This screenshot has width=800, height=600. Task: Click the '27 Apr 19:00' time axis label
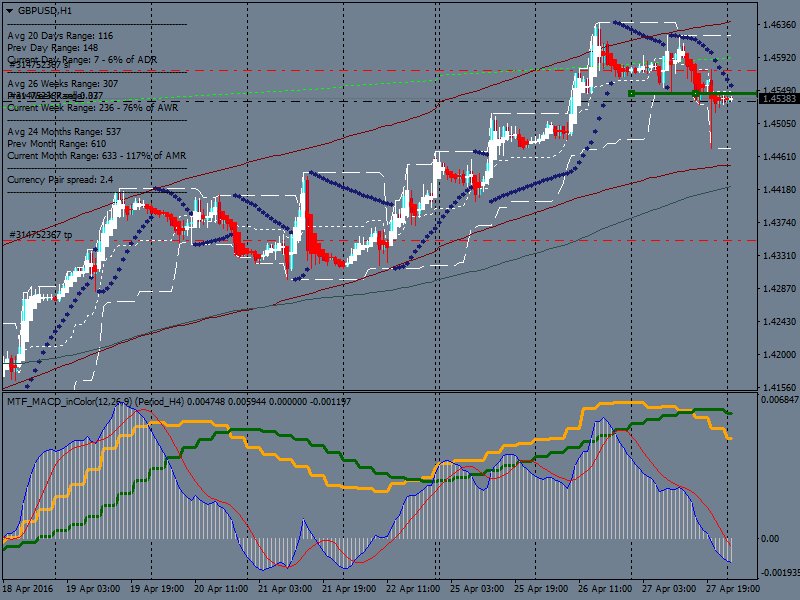tap(733, 589)
